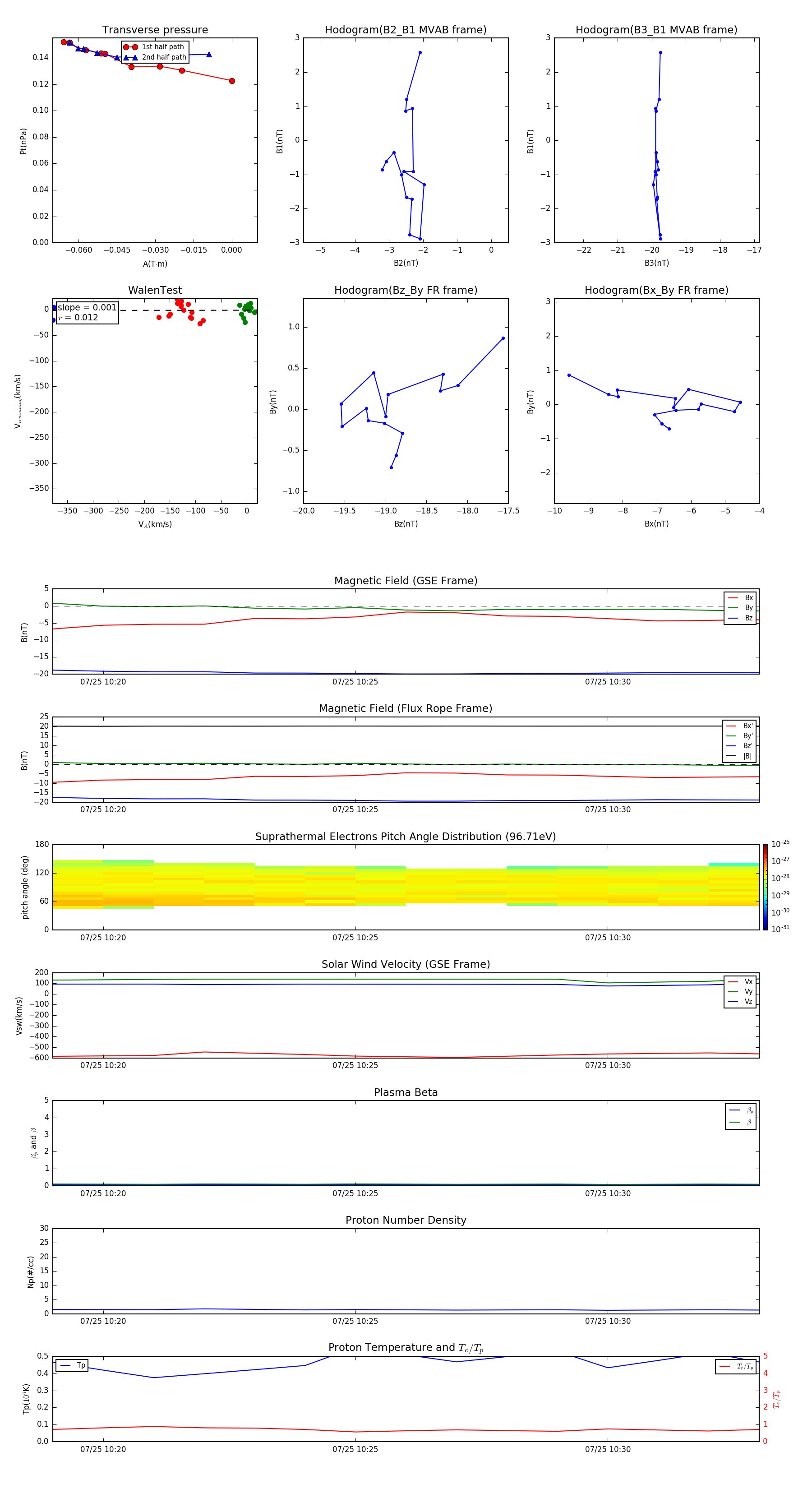Viewport: 812px width, 1489px height.
Task: Click the 'Hodogram(Bx_By FR frame)' title
Action: coord(656,290)
